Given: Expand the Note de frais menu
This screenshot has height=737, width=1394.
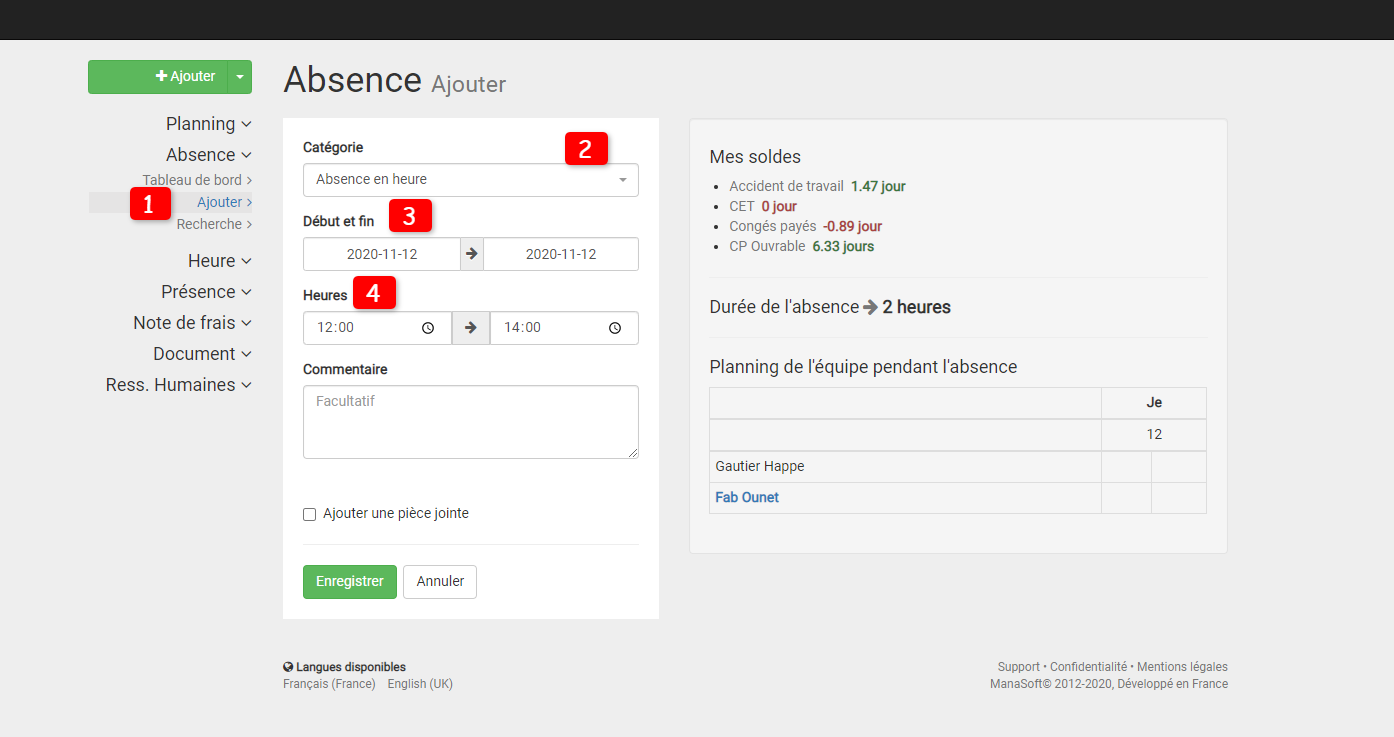Looking at the screenshot, I should [192, 323].
